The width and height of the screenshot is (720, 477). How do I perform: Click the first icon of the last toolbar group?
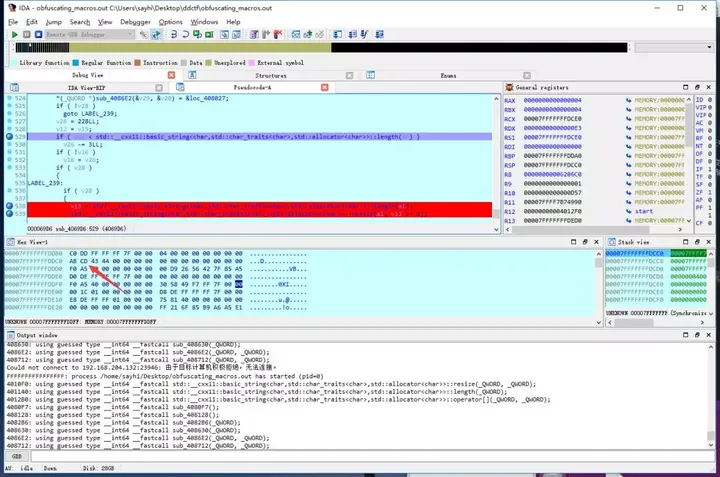[338, 34]
